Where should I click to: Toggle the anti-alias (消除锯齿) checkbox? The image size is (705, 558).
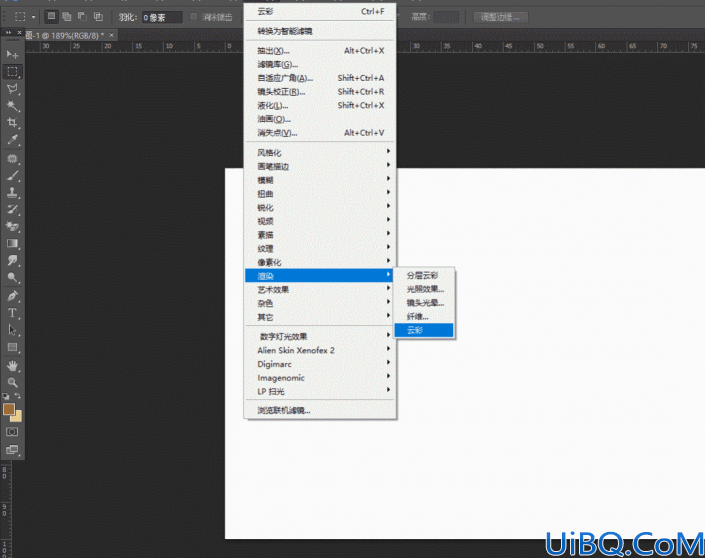click(x=193, y=17)
